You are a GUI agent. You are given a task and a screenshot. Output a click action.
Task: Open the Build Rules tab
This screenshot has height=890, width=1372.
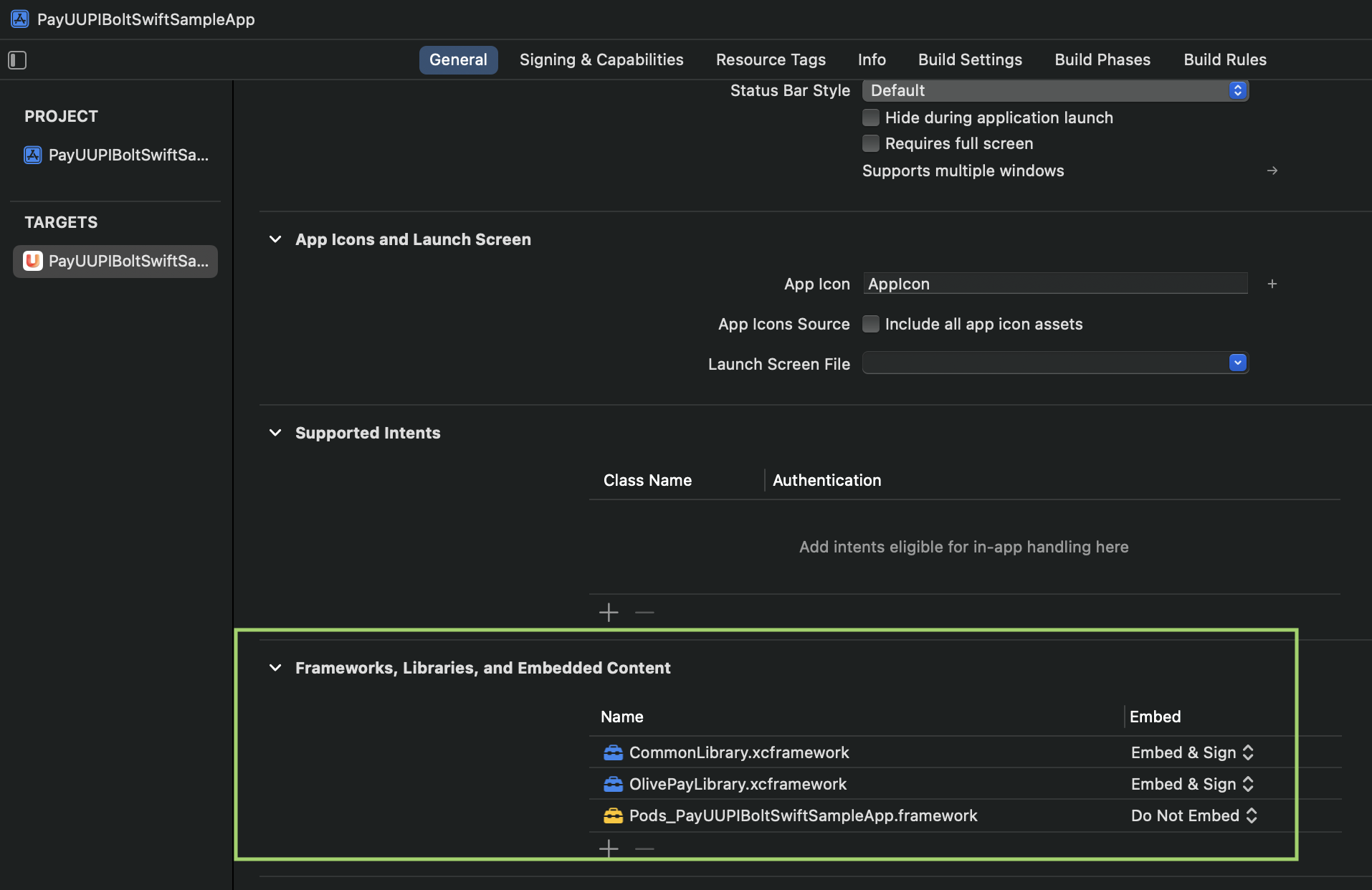[1225, 59]
